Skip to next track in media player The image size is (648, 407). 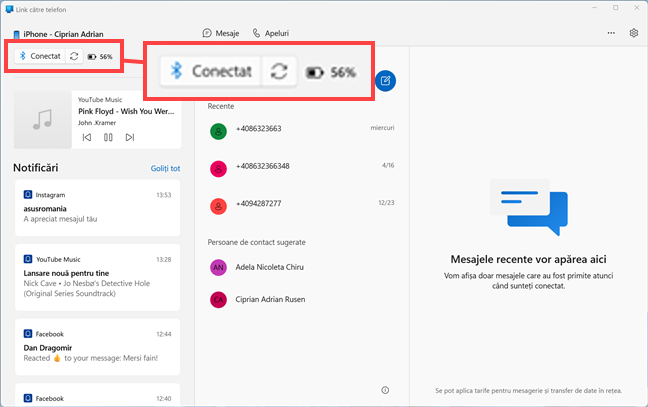pyautogui.click(x=130, y=137)
